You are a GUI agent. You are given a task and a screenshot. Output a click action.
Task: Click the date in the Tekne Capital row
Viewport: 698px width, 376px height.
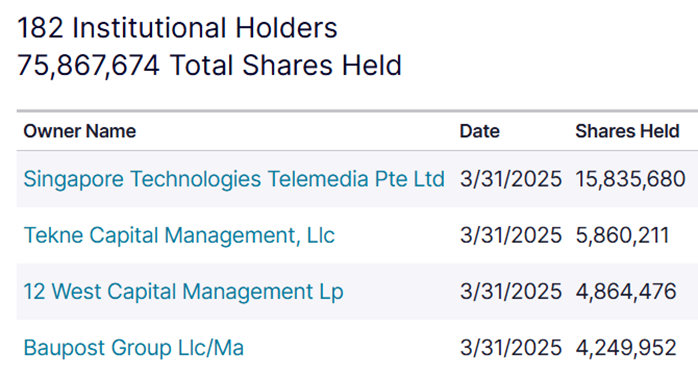click(511, 235)
